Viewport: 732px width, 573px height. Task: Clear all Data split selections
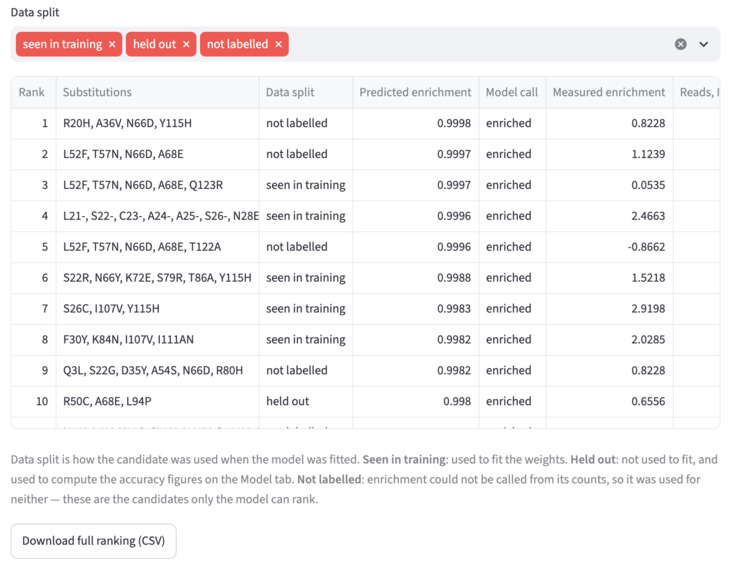[681, 44]
